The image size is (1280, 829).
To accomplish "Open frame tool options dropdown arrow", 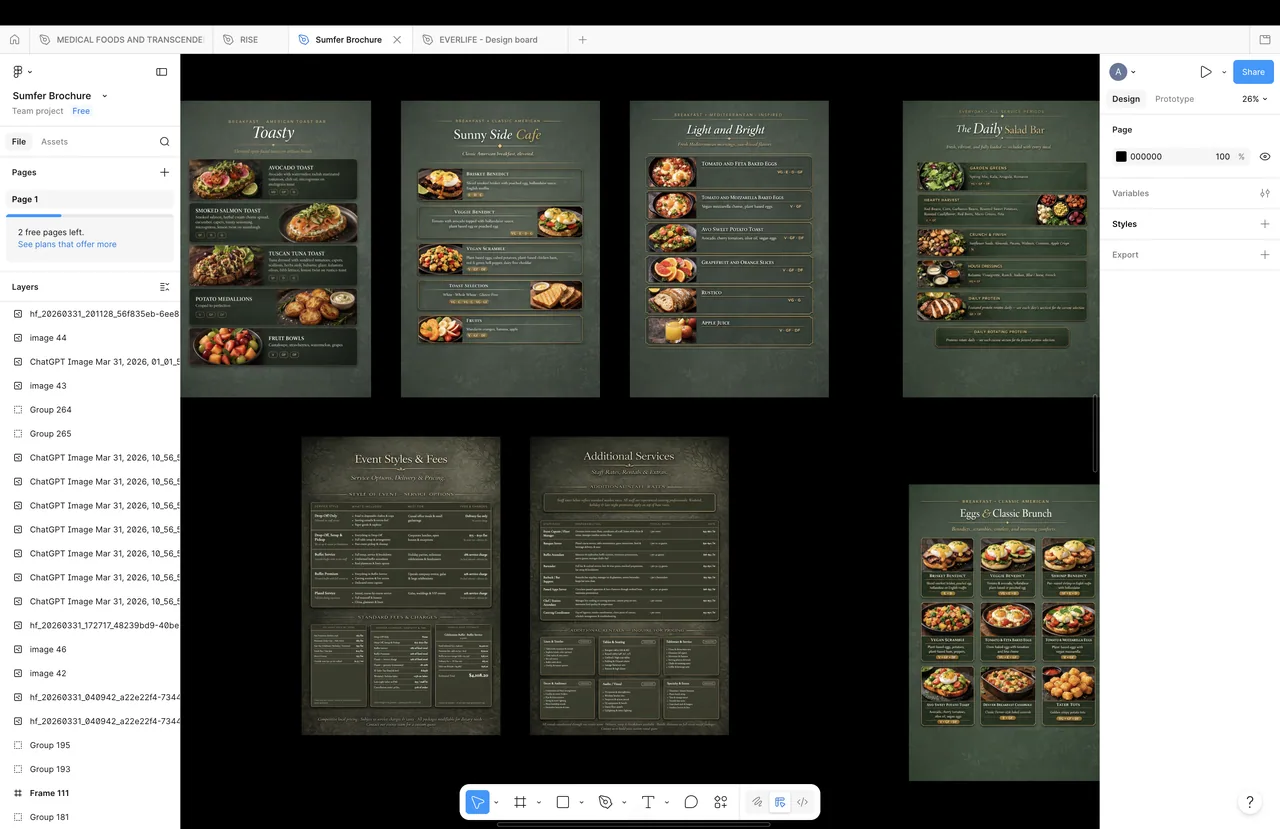I will [538, 802].
